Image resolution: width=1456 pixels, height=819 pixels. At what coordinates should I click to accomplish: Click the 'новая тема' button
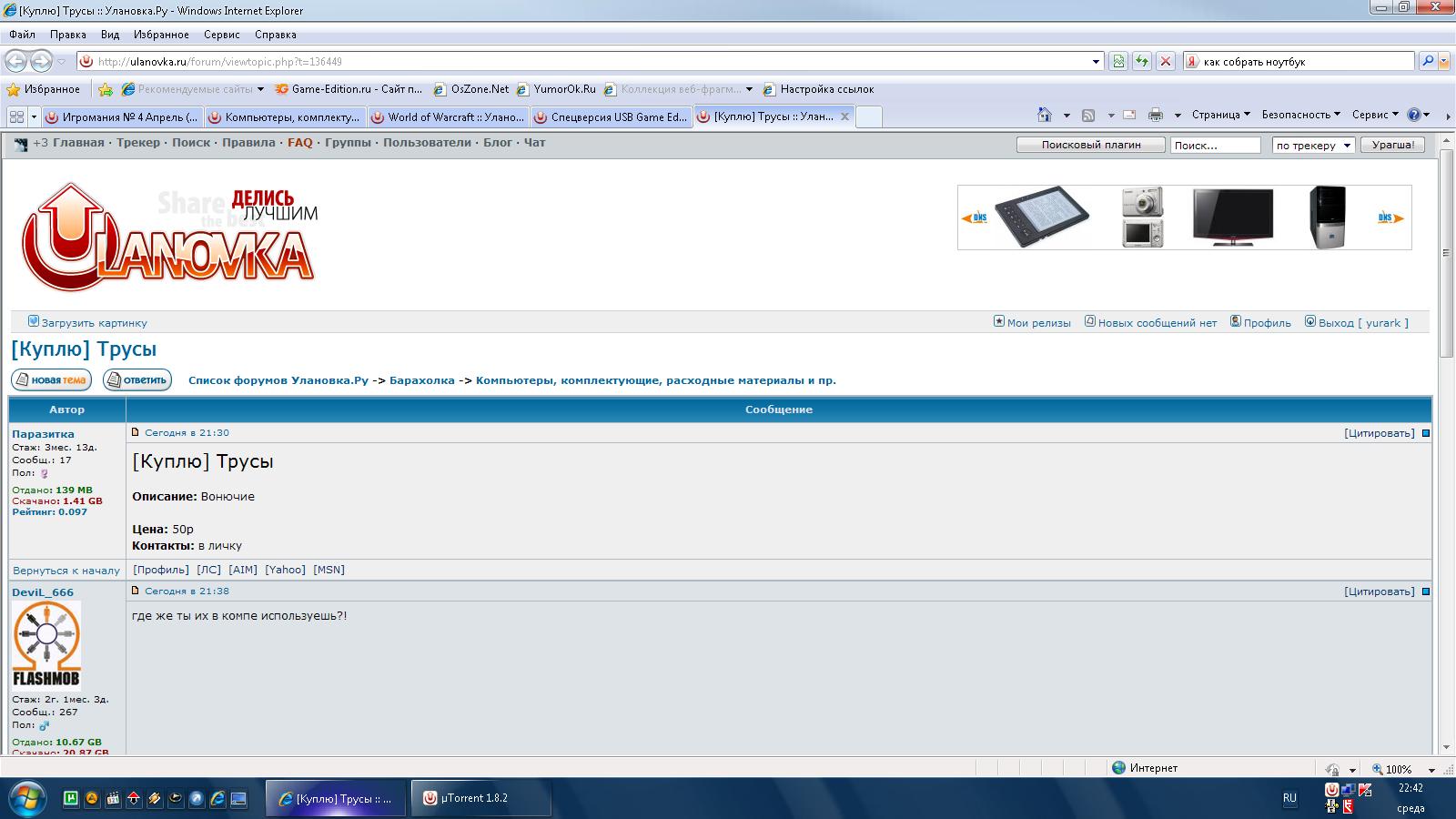(x=51, y=379)
